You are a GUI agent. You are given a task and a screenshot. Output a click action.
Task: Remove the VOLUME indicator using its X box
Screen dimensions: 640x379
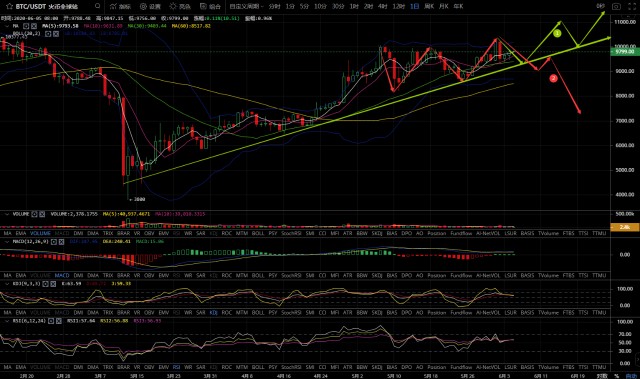[x=42, y=214]
